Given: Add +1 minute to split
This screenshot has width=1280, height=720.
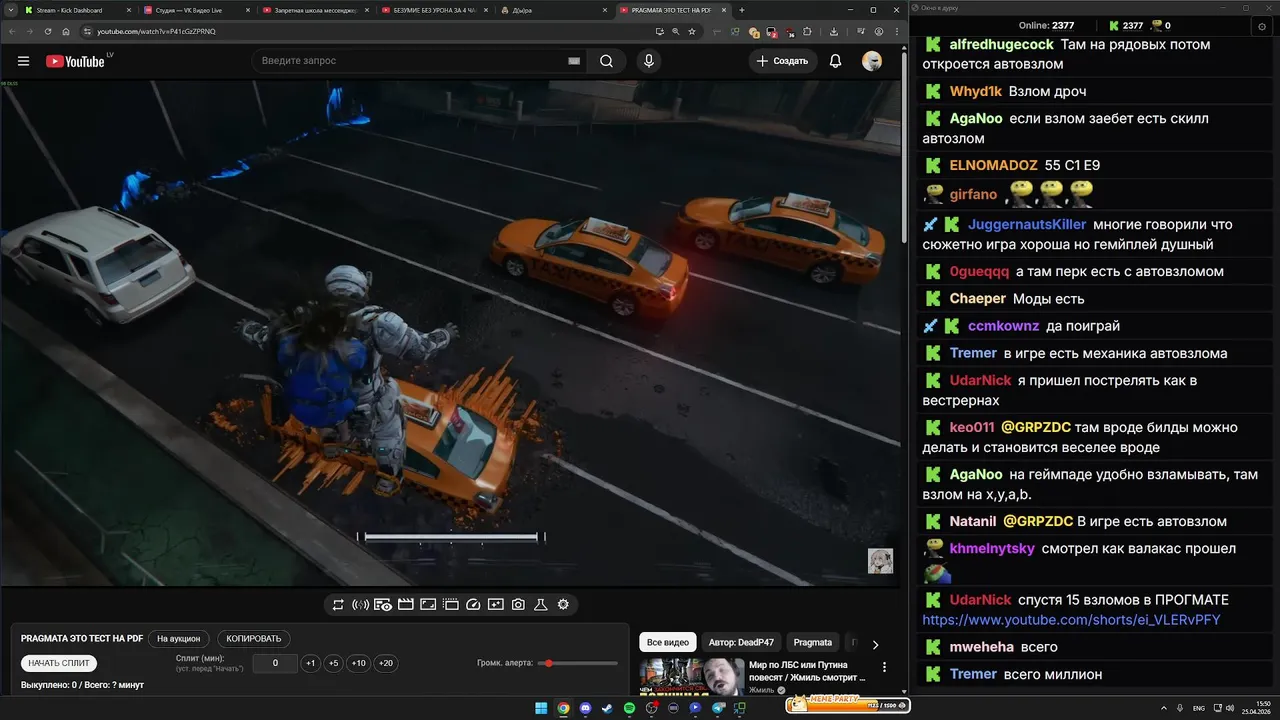Looking at the screenshot, I should coord(311,663).
